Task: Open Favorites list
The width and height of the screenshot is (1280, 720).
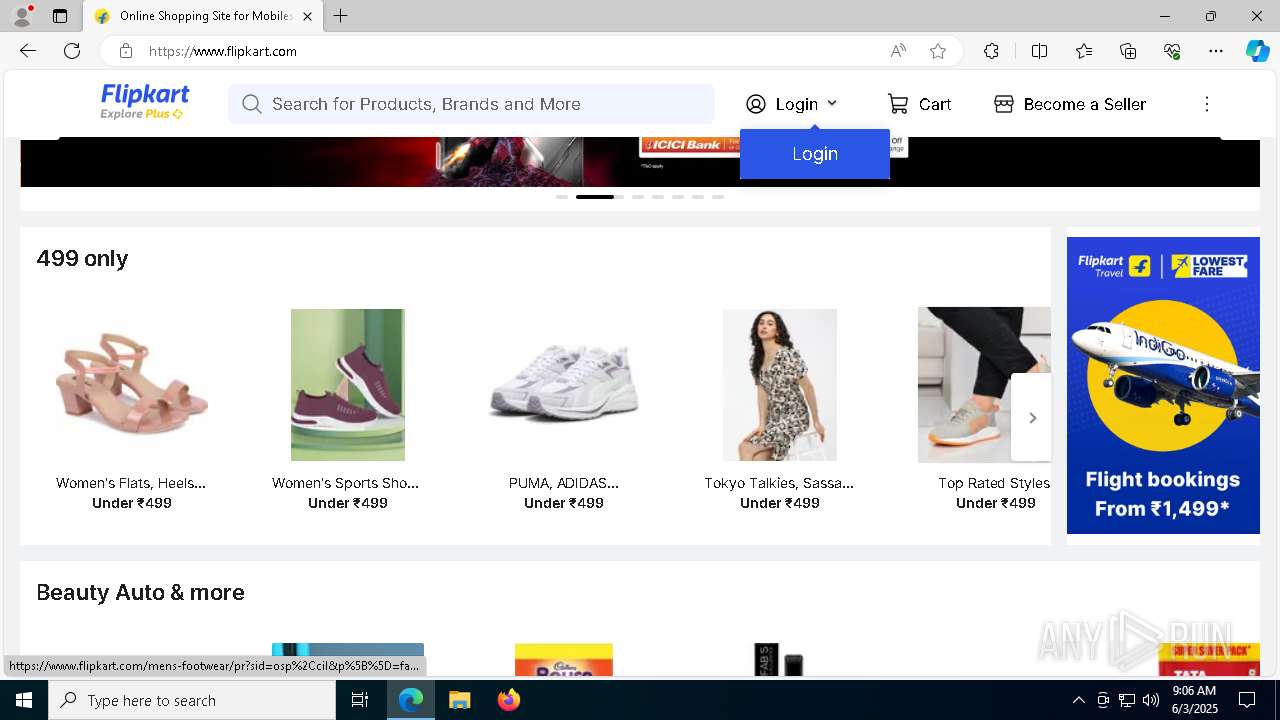Action: point(1084,51)
